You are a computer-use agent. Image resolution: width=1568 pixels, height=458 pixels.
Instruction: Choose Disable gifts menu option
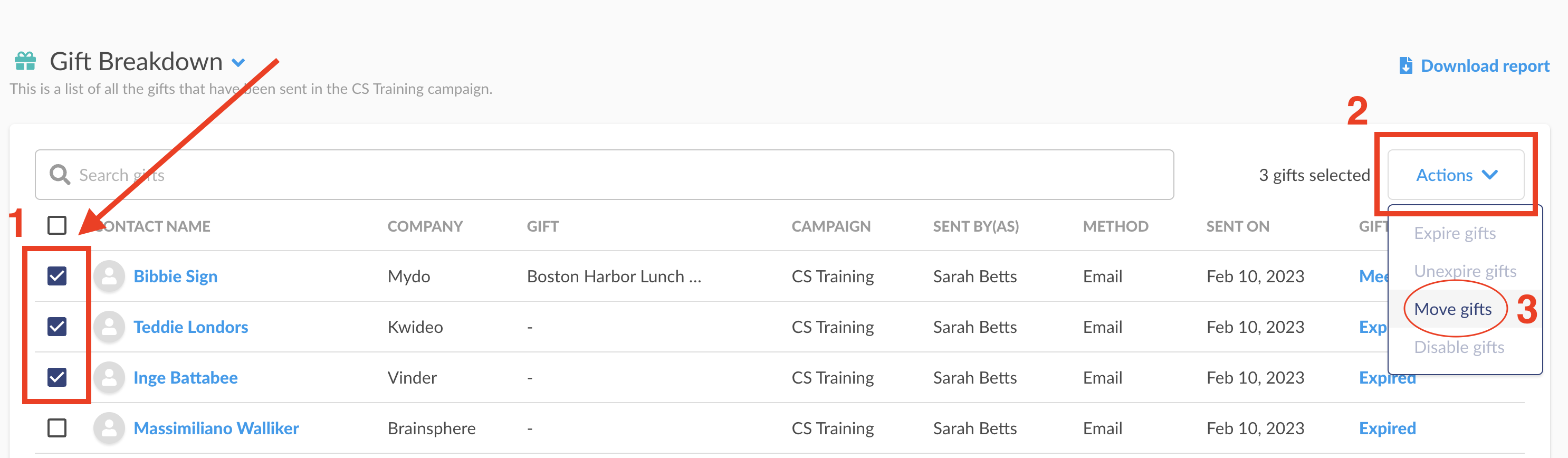[x=1458, y=347]
